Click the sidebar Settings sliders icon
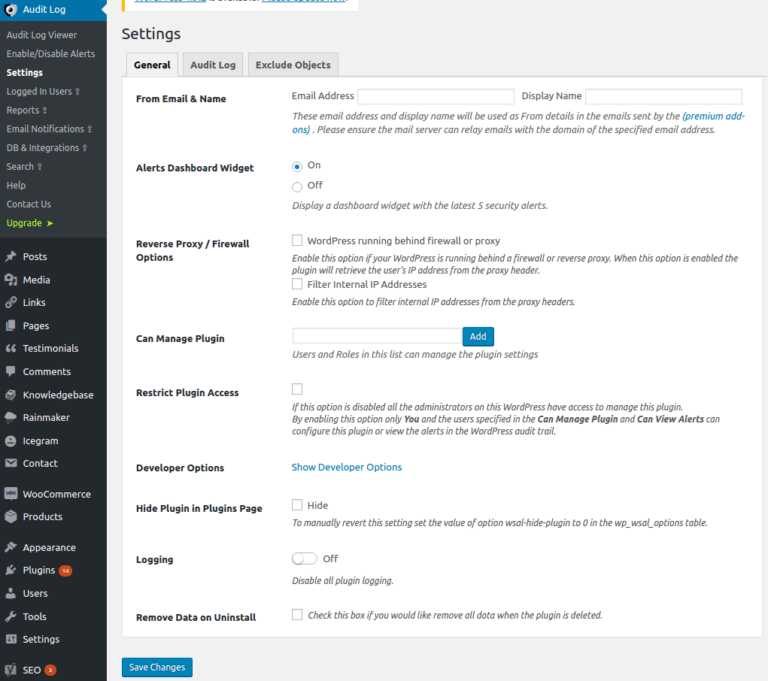 tap(11, 639)
